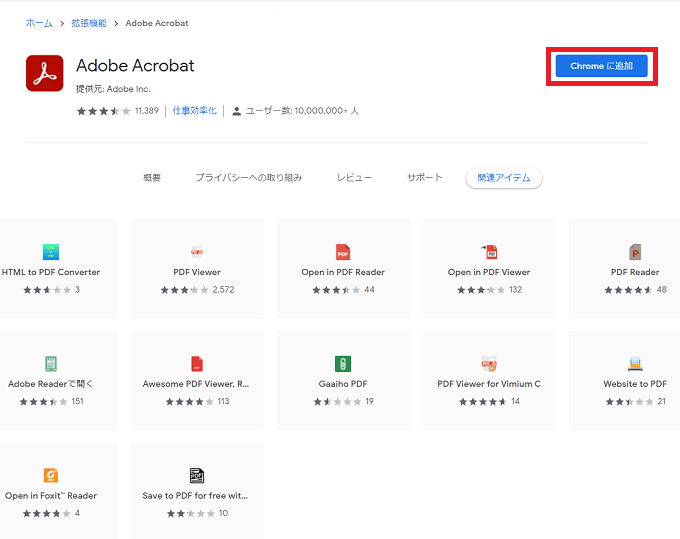Screen dimensions: 680x539
Task: Click the PDF Reader card title
Action: pos(635,272)
